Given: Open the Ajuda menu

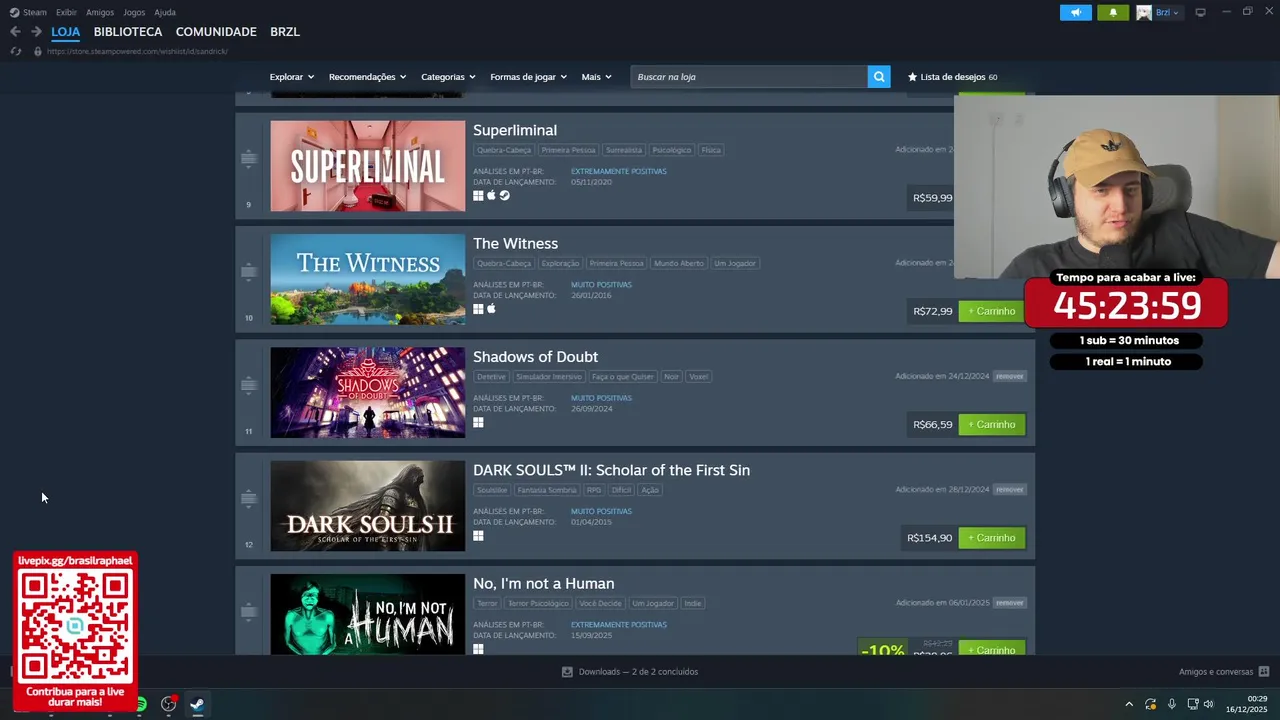Looking at the screenshot, I should coord(165,12).
